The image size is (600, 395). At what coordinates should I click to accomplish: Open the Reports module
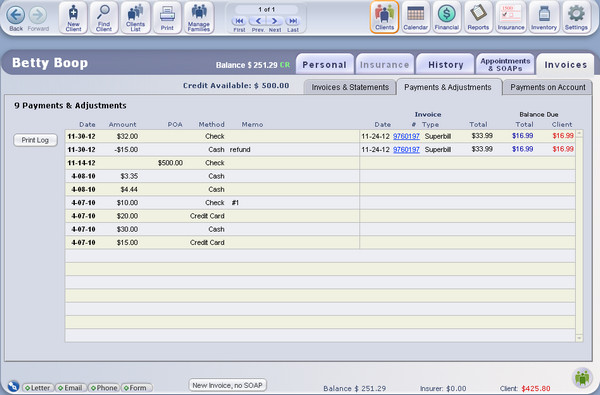click(478, 17)
